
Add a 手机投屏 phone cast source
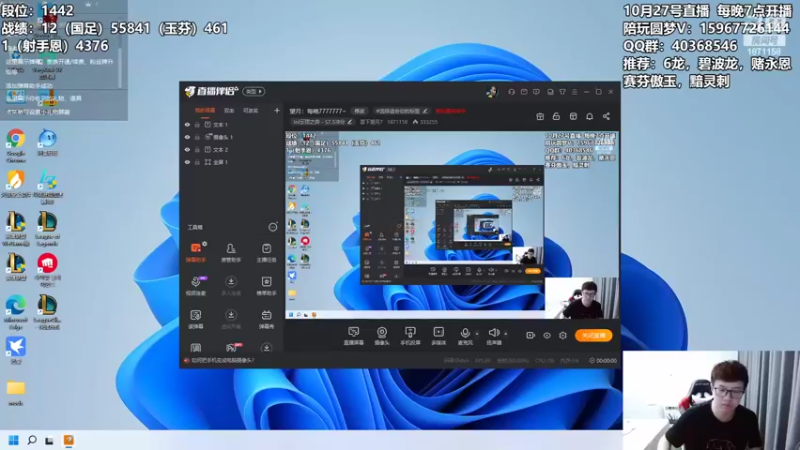[x=410, y=336]
